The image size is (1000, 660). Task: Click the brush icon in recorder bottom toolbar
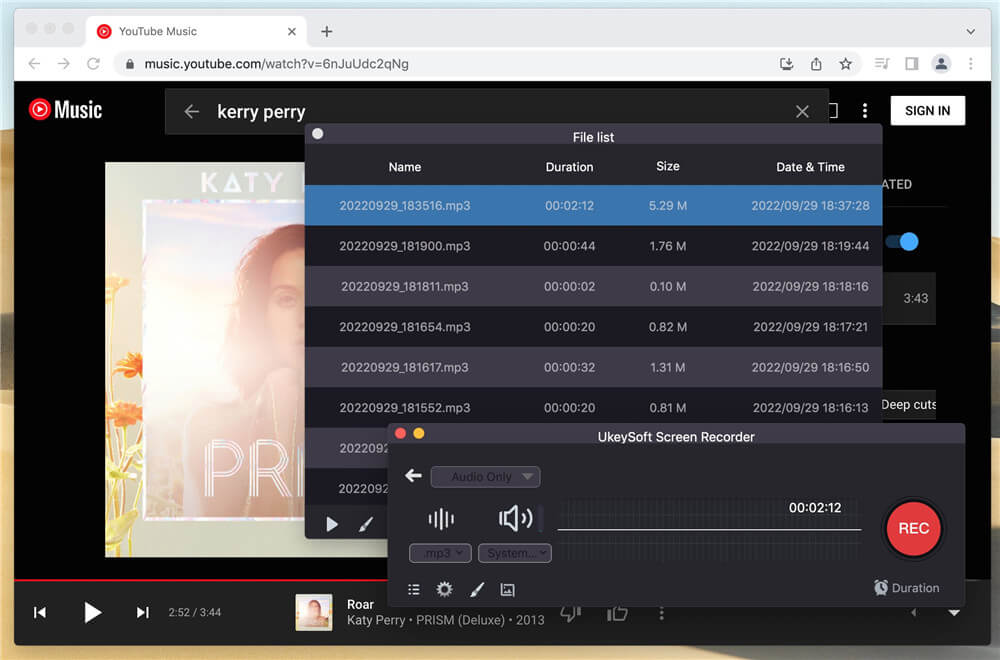[476, 589]
